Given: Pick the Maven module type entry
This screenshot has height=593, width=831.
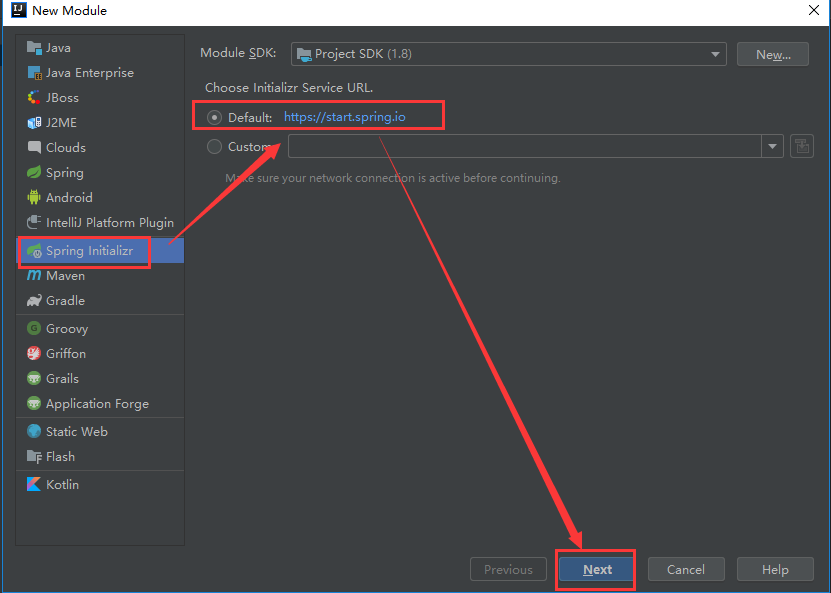Looking at the screenshot, I should tap(100, 276).
